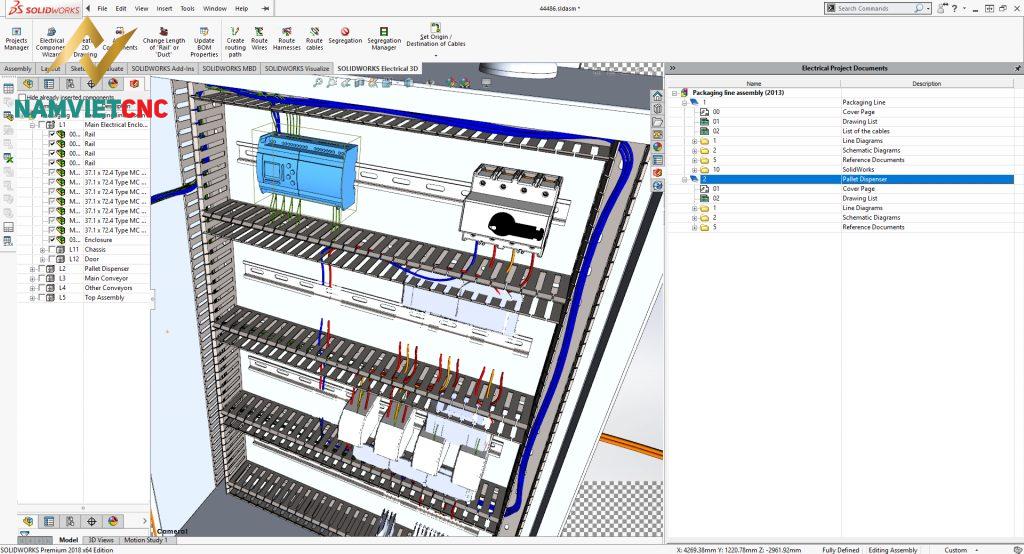Open the ConfigurationManager tab icon
1024x554 pixels.
point(70,84)
